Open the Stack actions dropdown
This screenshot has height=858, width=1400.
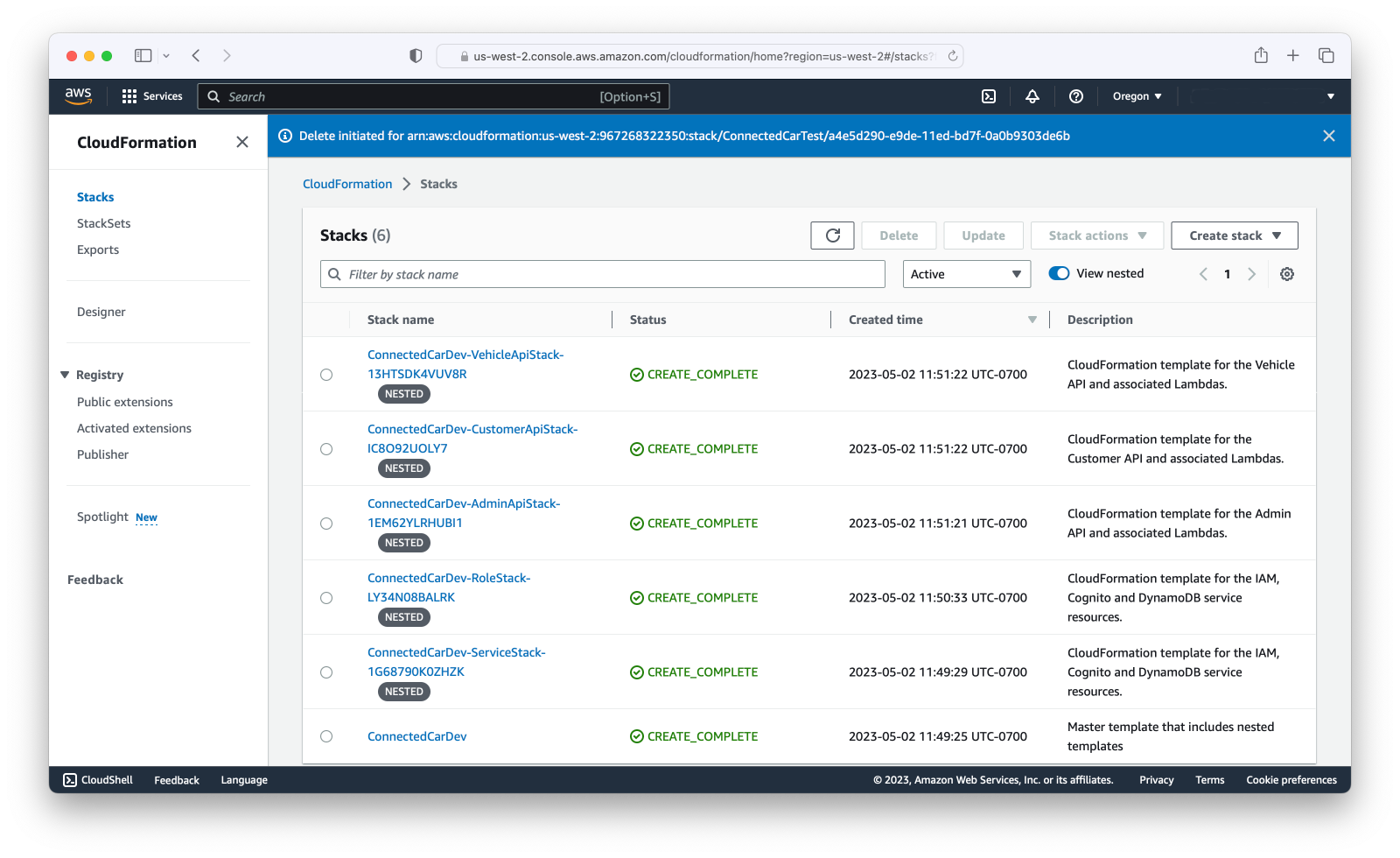pos(1097,236)
